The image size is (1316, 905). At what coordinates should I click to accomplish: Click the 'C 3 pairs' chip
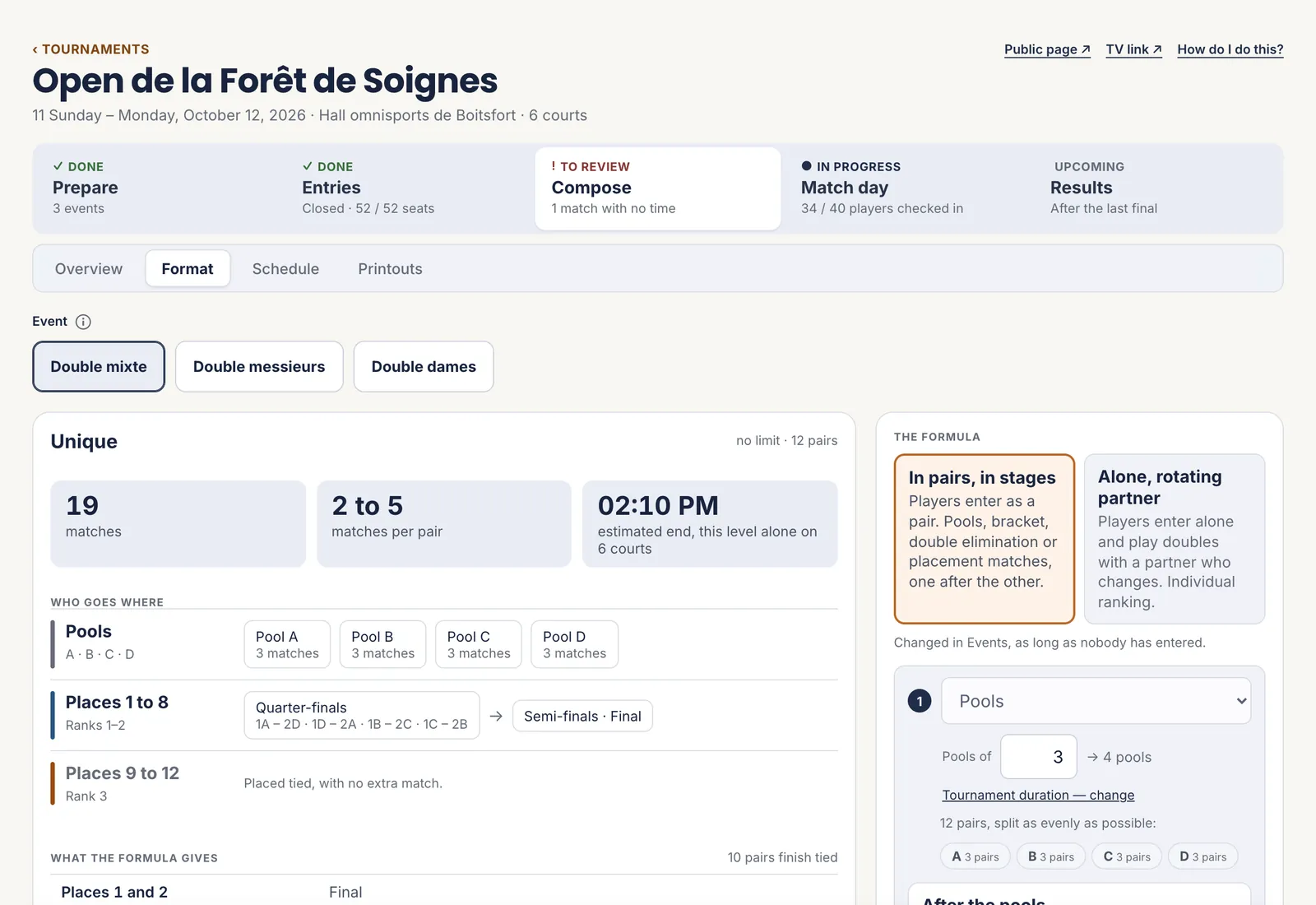1127,856
